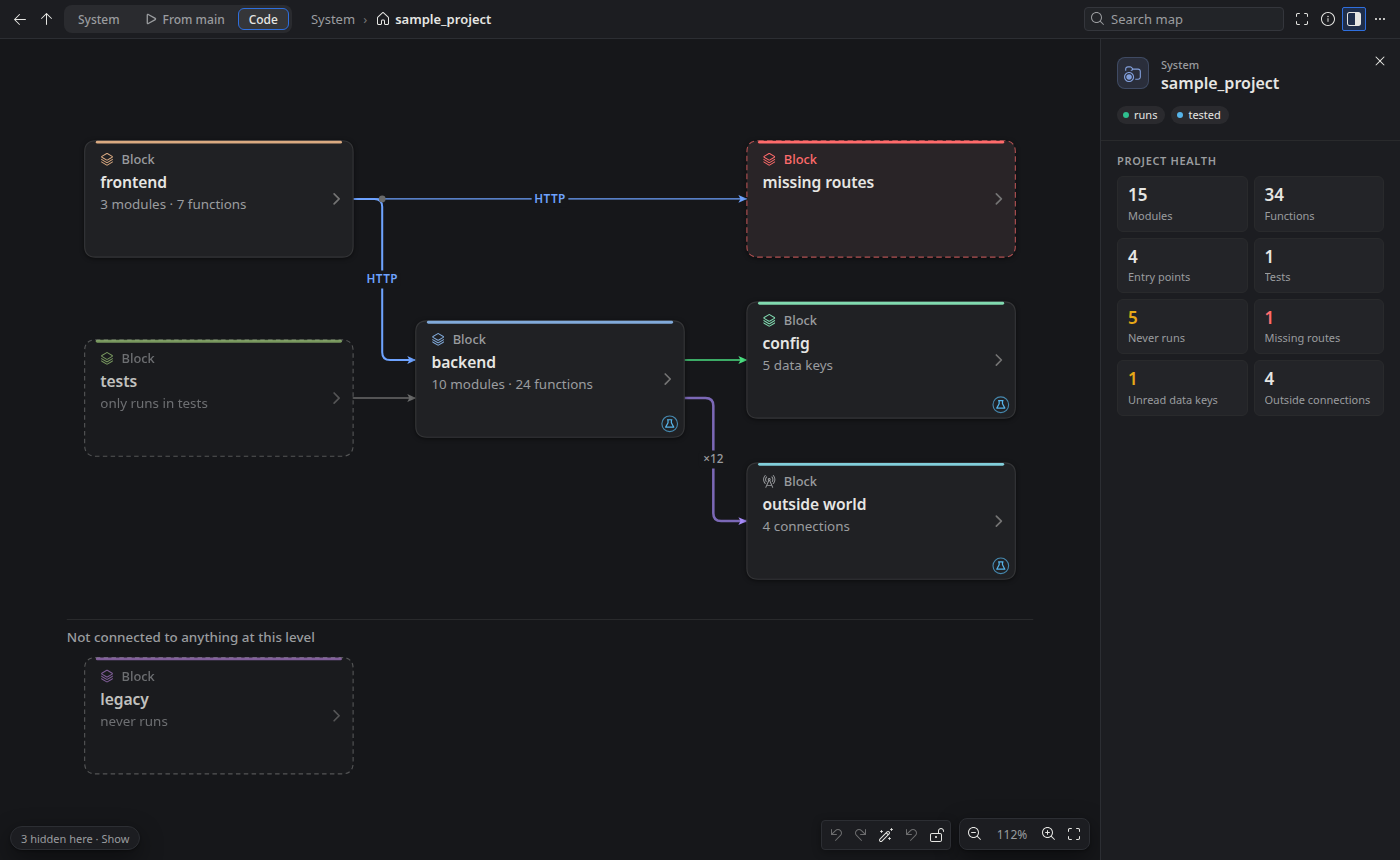Click the sample_project system icon in panel

click(x=1133, y=73)
